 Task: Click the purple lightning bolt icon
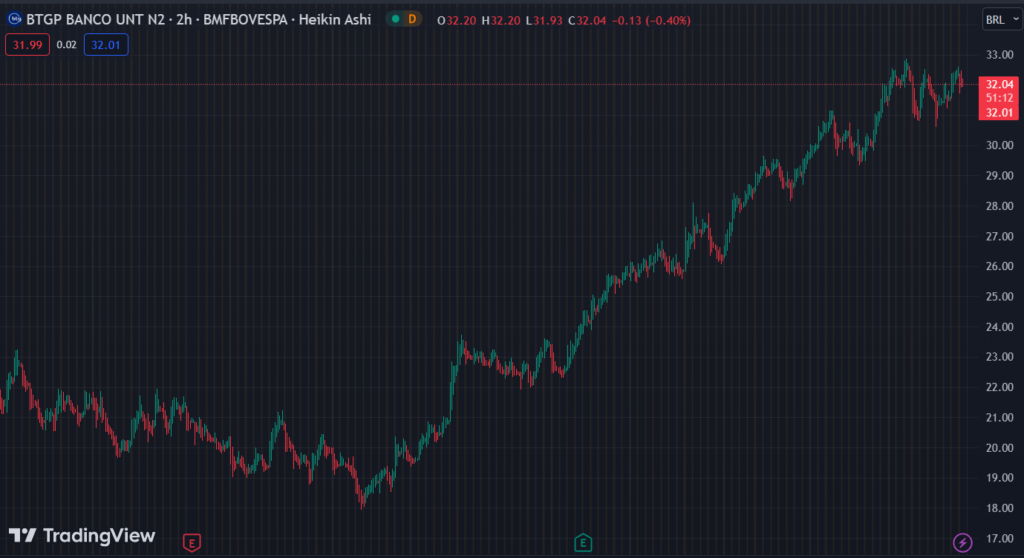point(962,542)
